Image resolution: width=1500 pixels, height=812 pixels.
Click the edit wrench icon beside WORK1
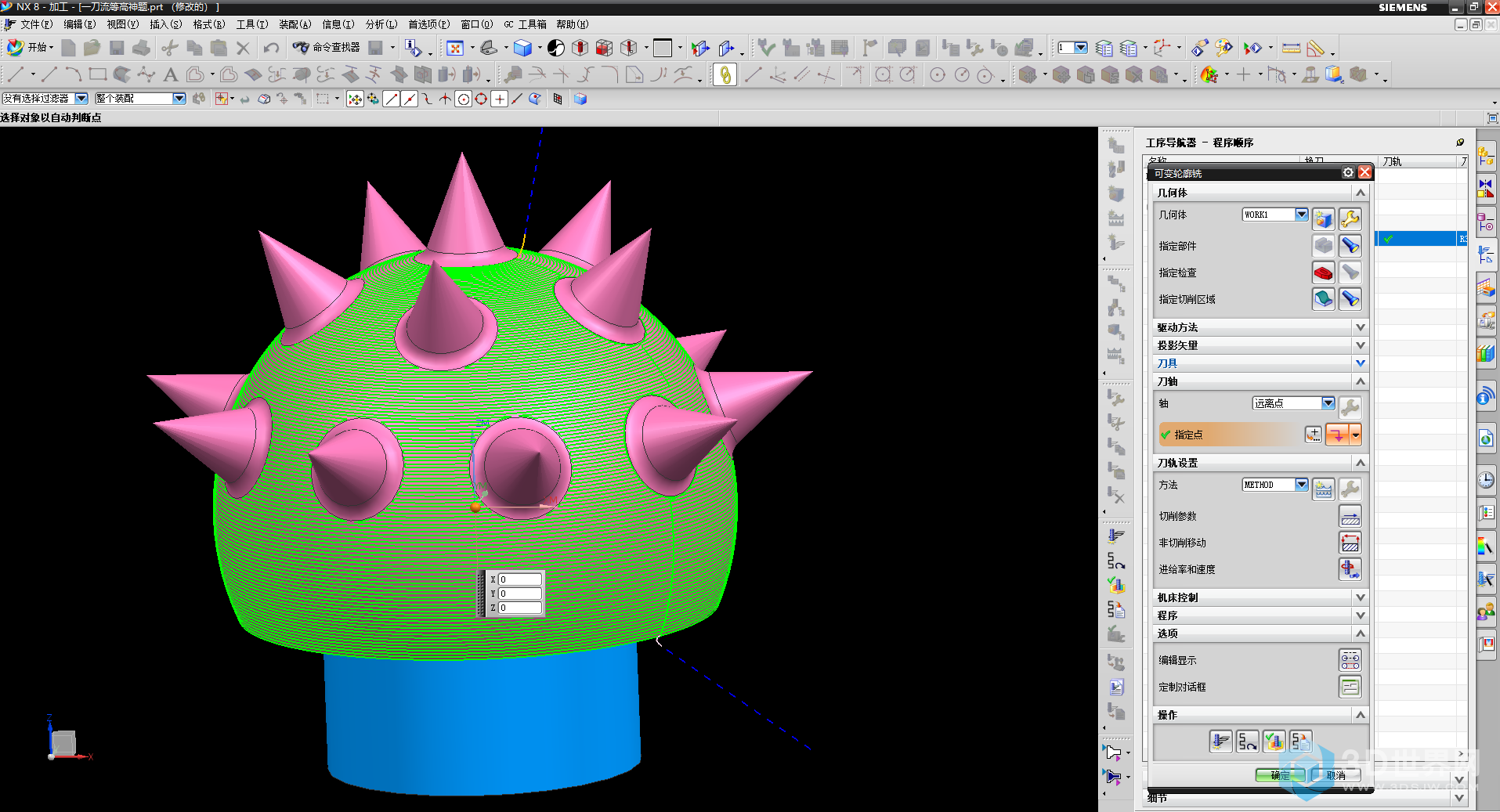tap(1350, 219)
